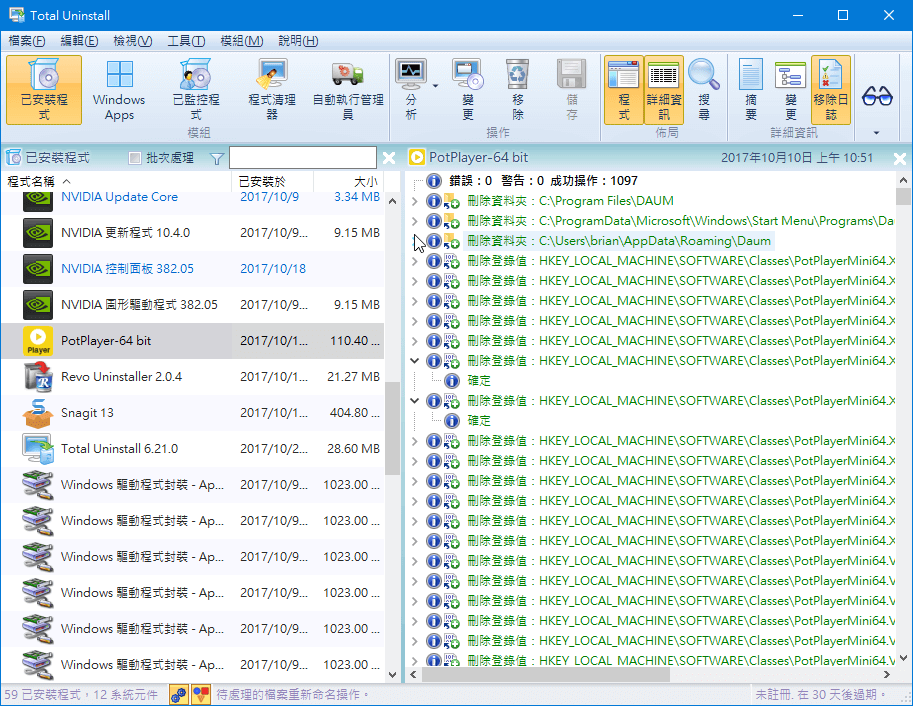This screenshot has width=913, height=706.
Task: Click the glasses icon in toolbar
Action: pos(877,96)
